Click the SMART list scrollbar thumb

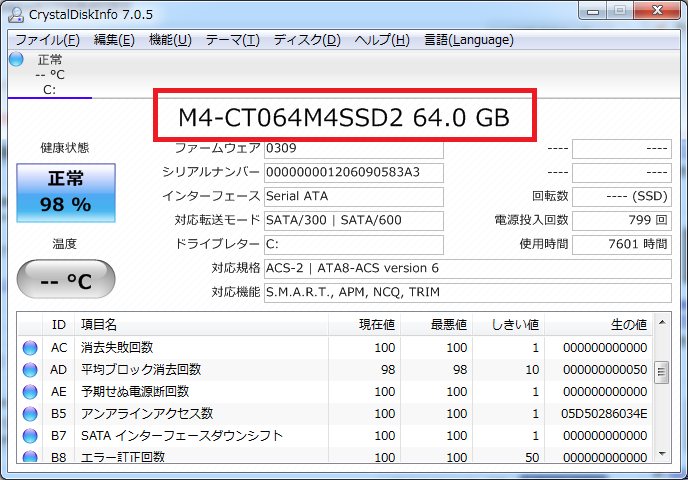pyautogui.click(x=662, y=372)
